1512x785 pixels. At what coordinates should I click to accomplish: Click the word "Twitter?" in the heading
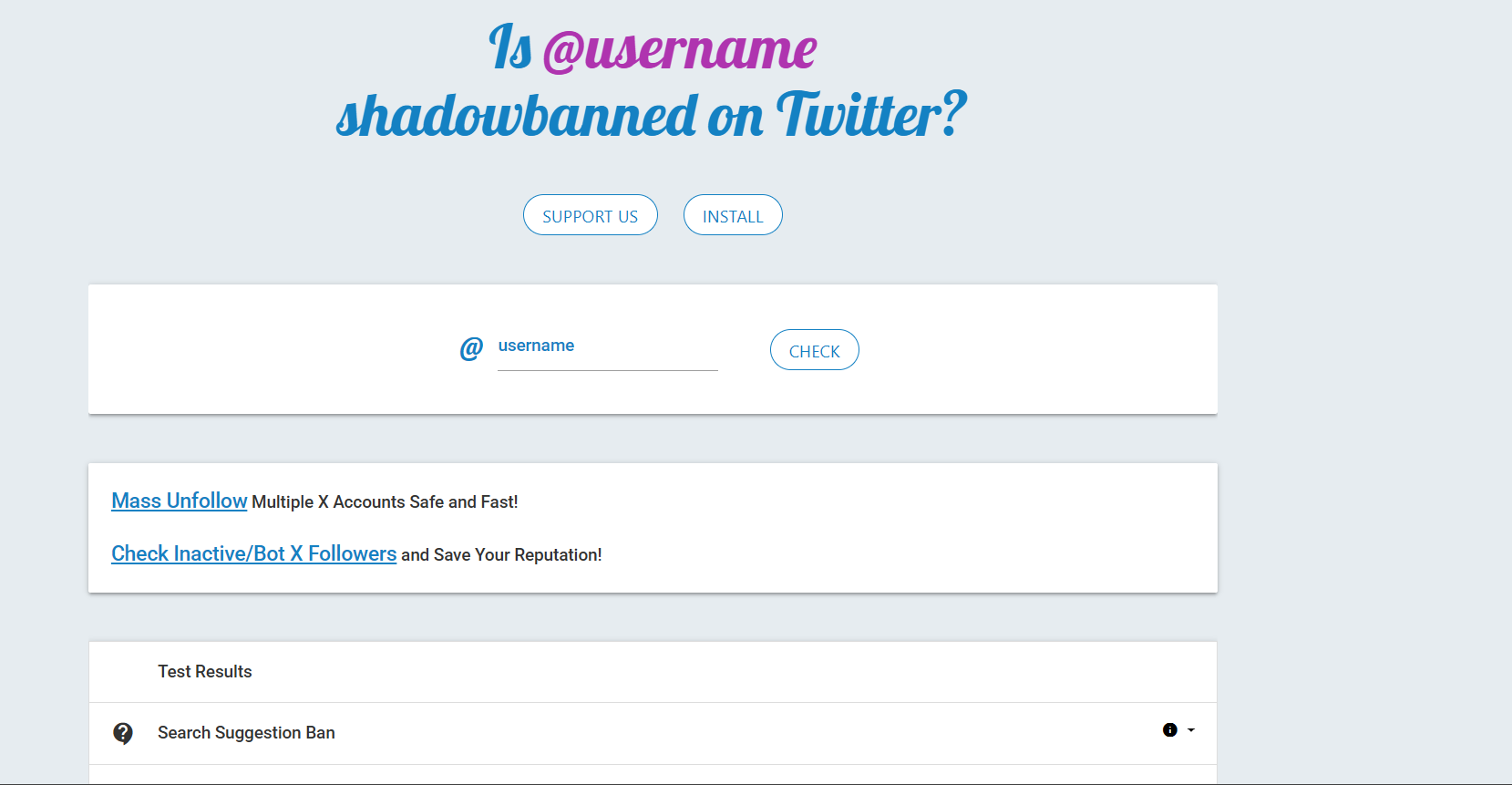point(870,116)
